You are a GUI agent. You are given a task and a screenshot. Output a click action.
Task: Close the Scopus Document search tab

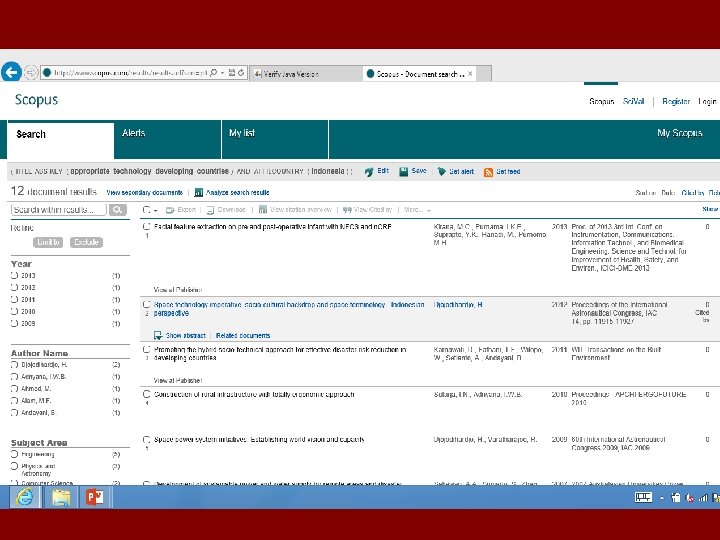point(470,73)
